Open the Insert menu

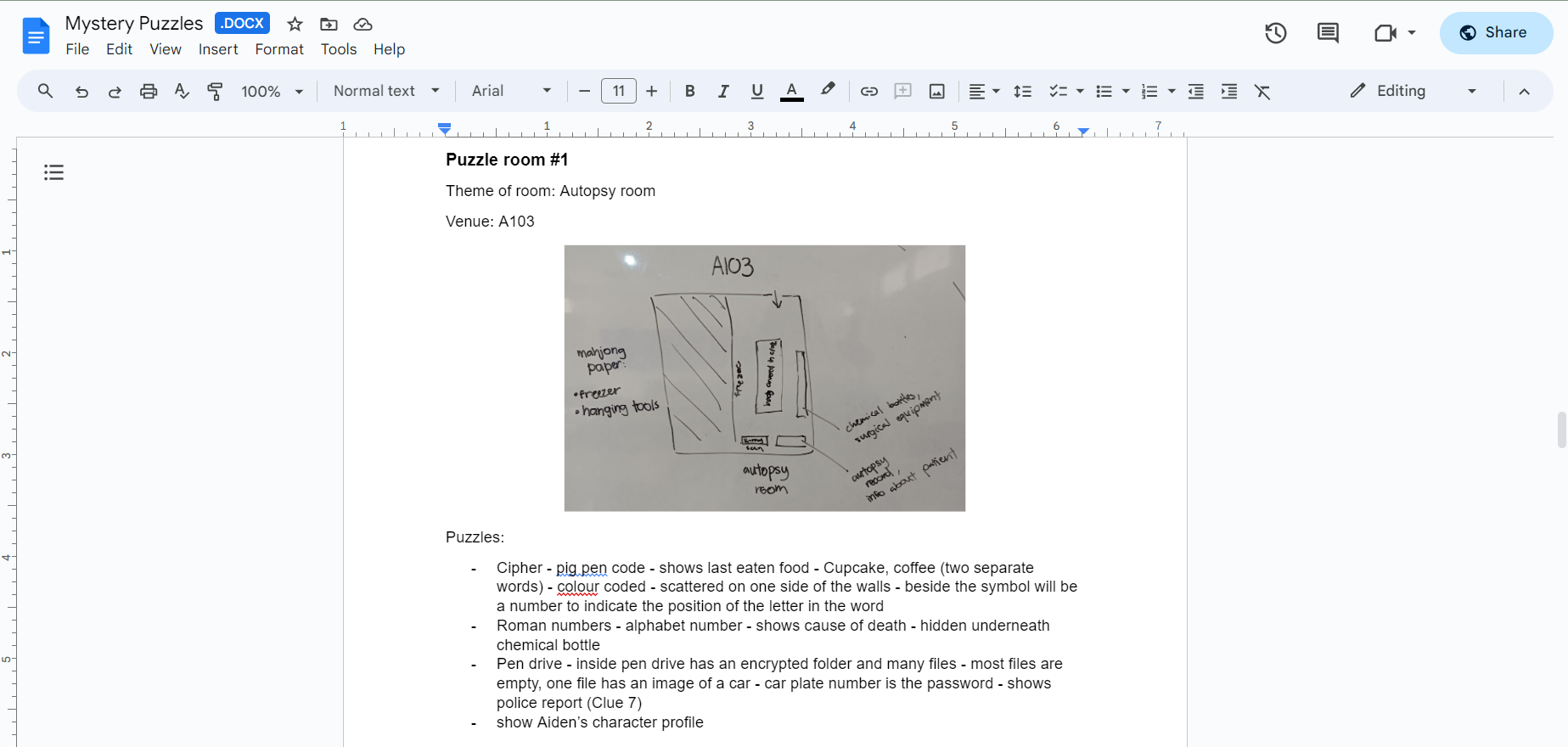[218, 49]
